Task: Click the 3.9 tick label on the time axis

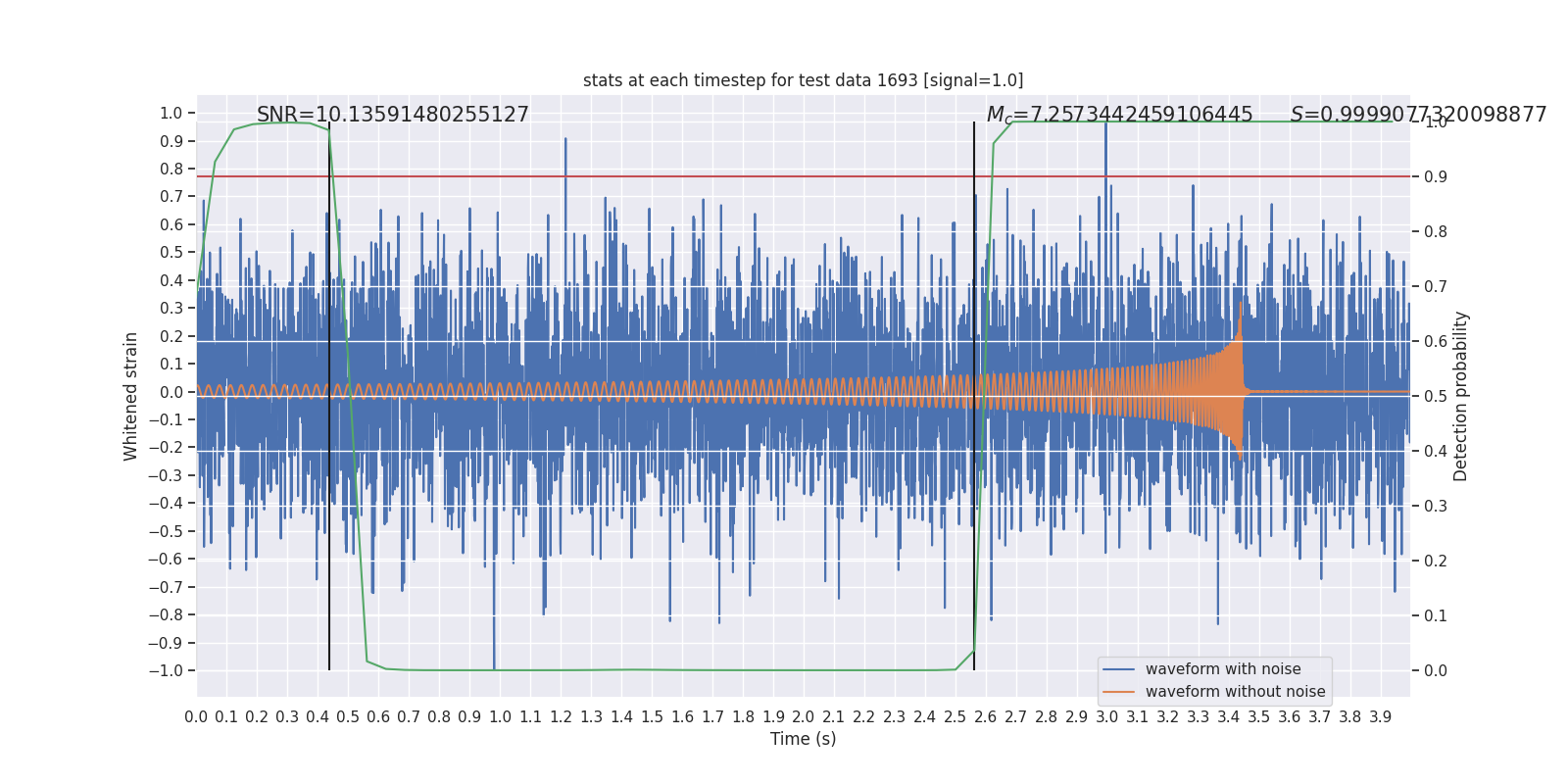Action: pyautogui.click(x=1380, y=717)
